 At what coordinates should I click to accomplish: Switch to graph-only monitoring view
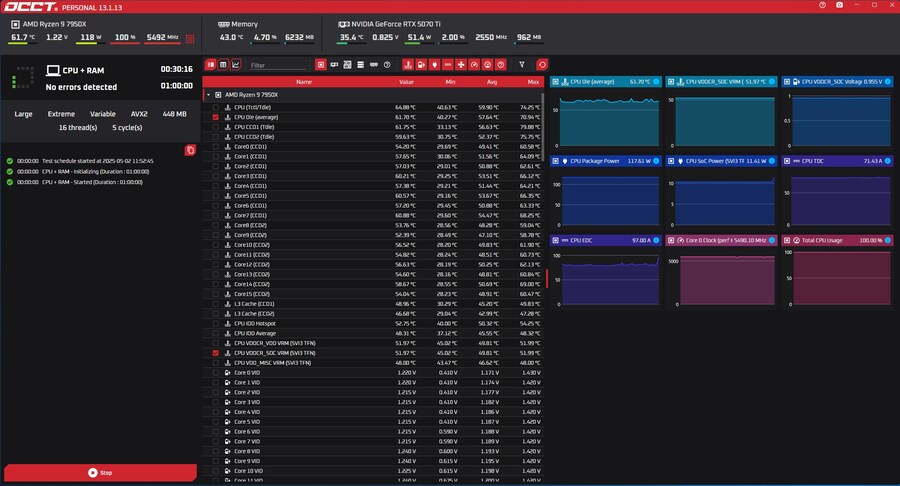(236, 64)
